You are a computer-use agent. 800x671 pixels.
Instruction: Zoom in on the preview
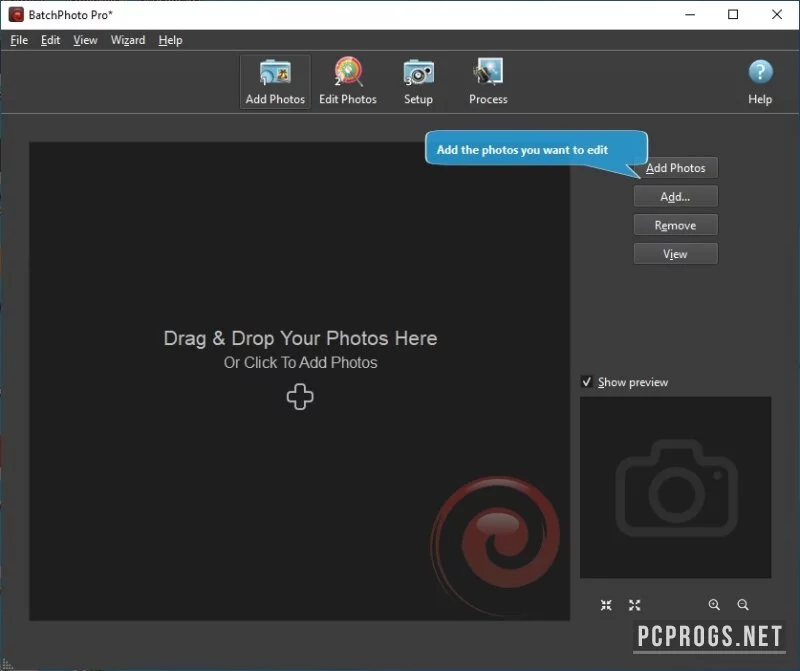[714, 605]
